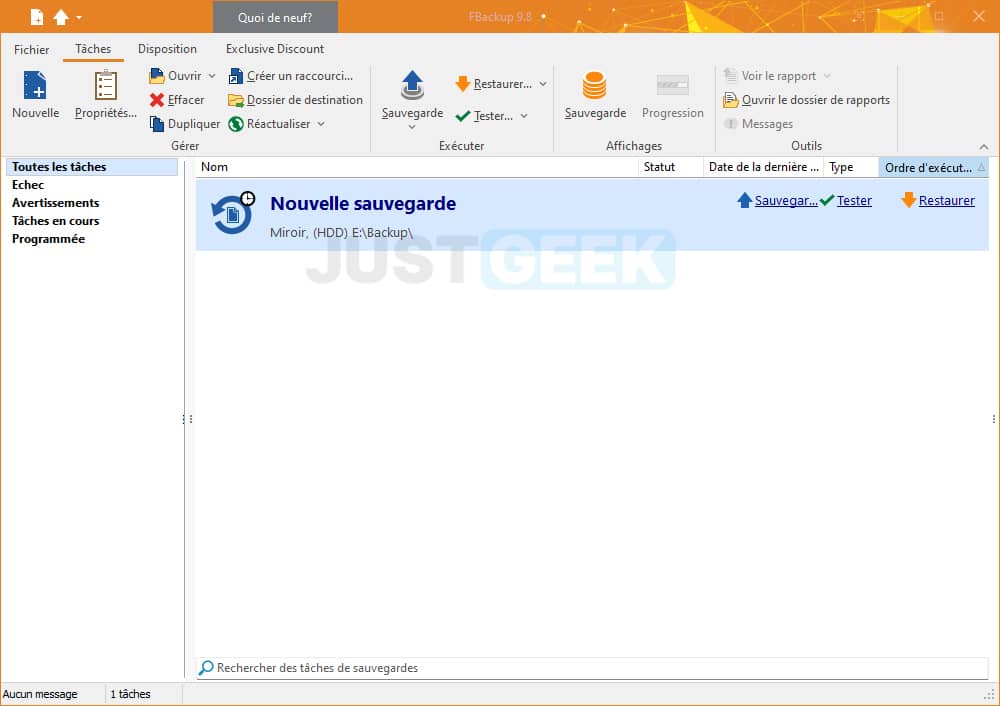This screenshot has height=706, width=1000.
Task: Sort by the Date de la dernière column
Action: (763, 167)
